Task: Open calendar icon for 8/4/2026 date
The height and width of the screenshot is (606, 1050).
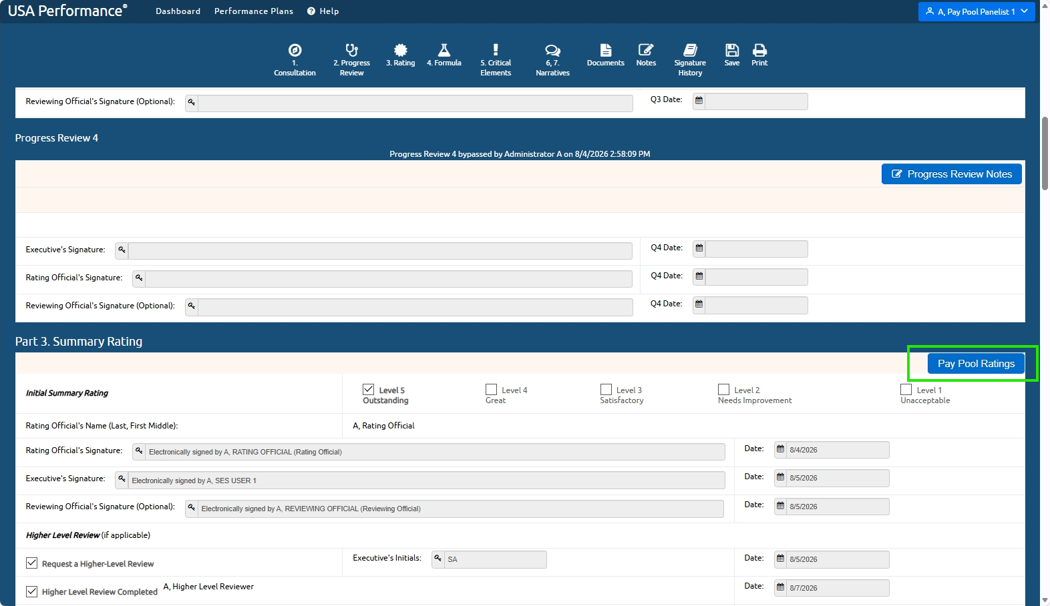Action: click(780, 449)
